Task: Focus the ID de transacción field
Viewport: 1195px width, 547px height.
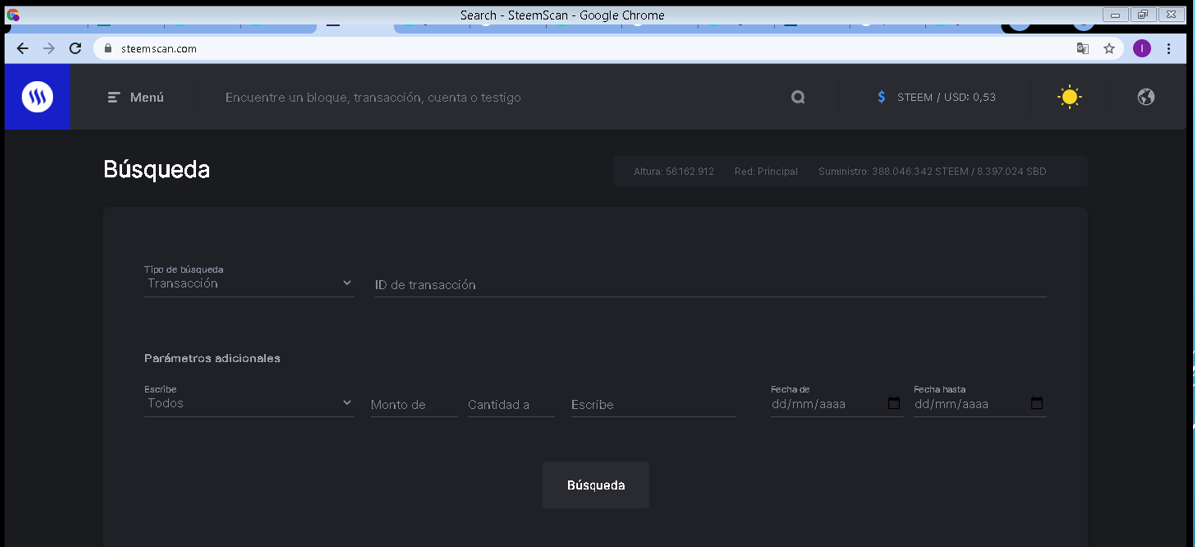Action: point(710,284)
